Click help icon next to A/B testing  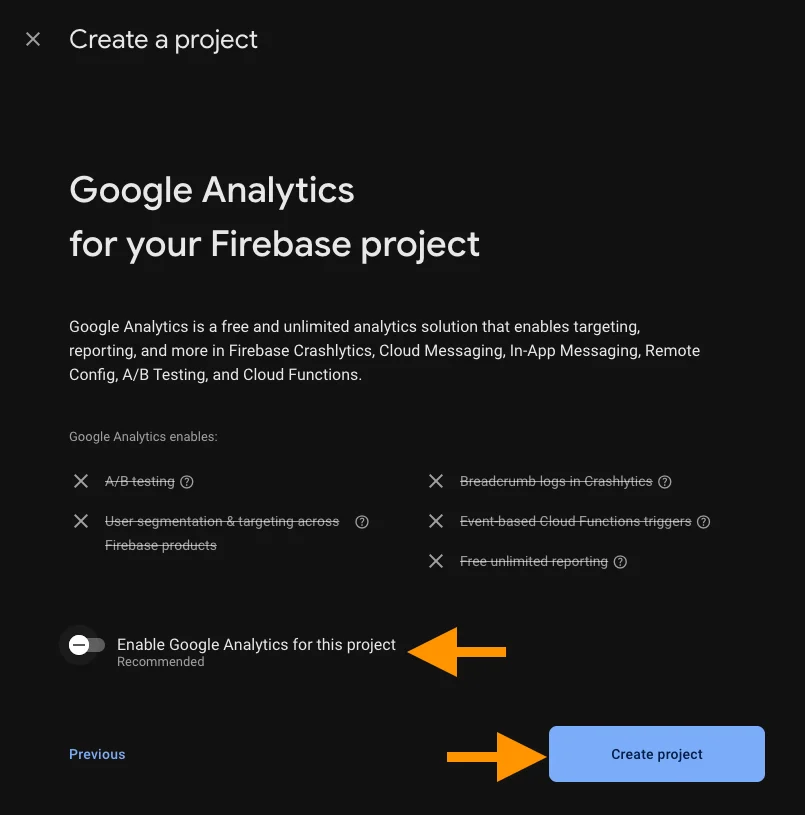187,482
